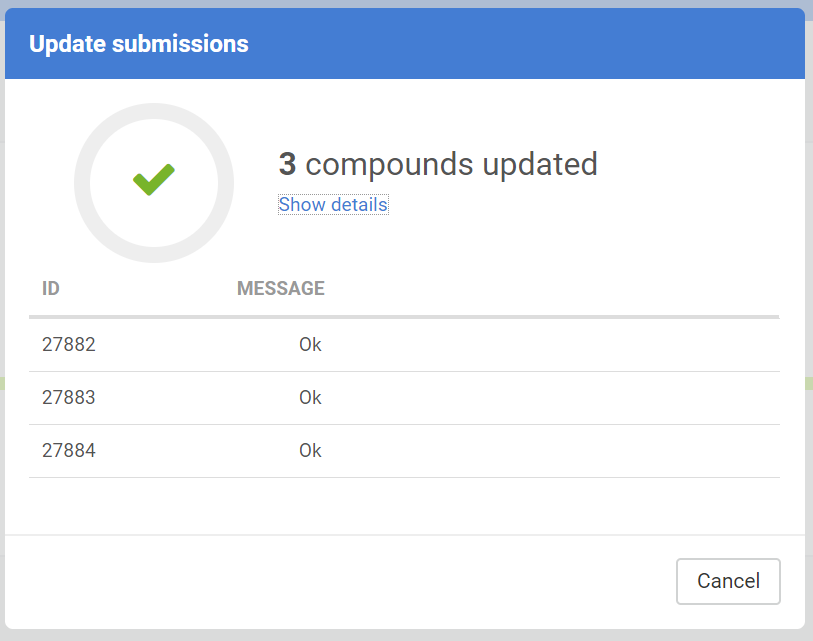Viewport: 813px width, 641px height.
Task: Click the word 'updated' in the status heading
Action: pos(540,164)
